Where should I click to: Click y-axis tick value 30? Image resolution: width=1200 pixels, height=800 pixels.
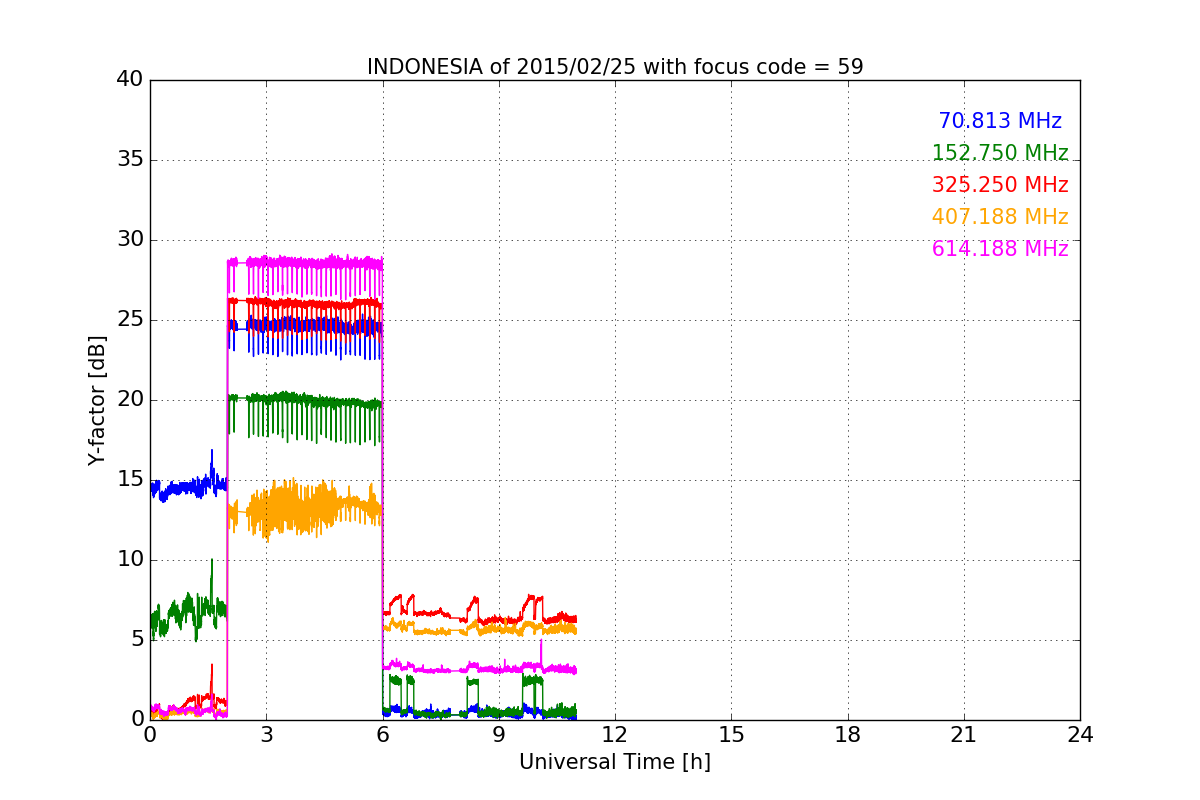(130, 240)
